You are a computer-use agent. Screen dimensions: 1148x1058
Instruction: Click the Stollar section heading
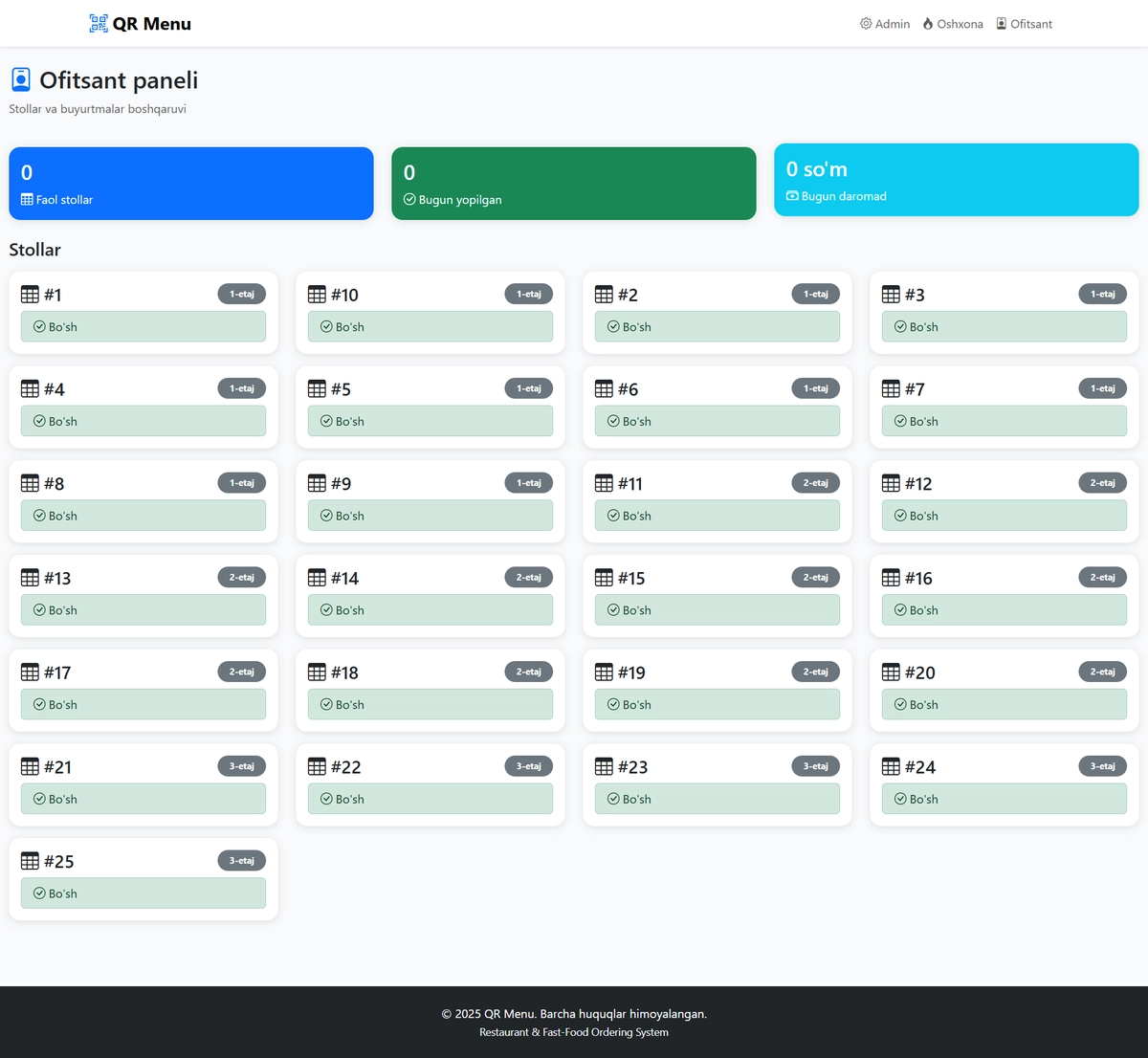tap(35, 250)
